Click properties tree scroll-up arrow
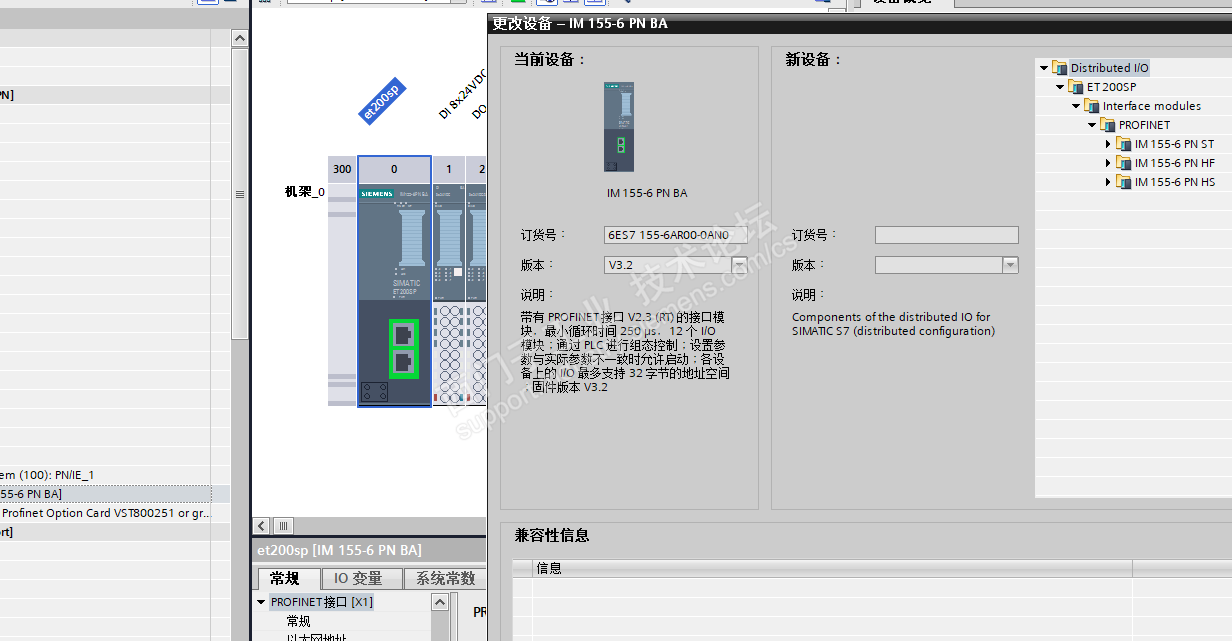The height and width of the screenshot is (641, 1232). tap(440, 602)
